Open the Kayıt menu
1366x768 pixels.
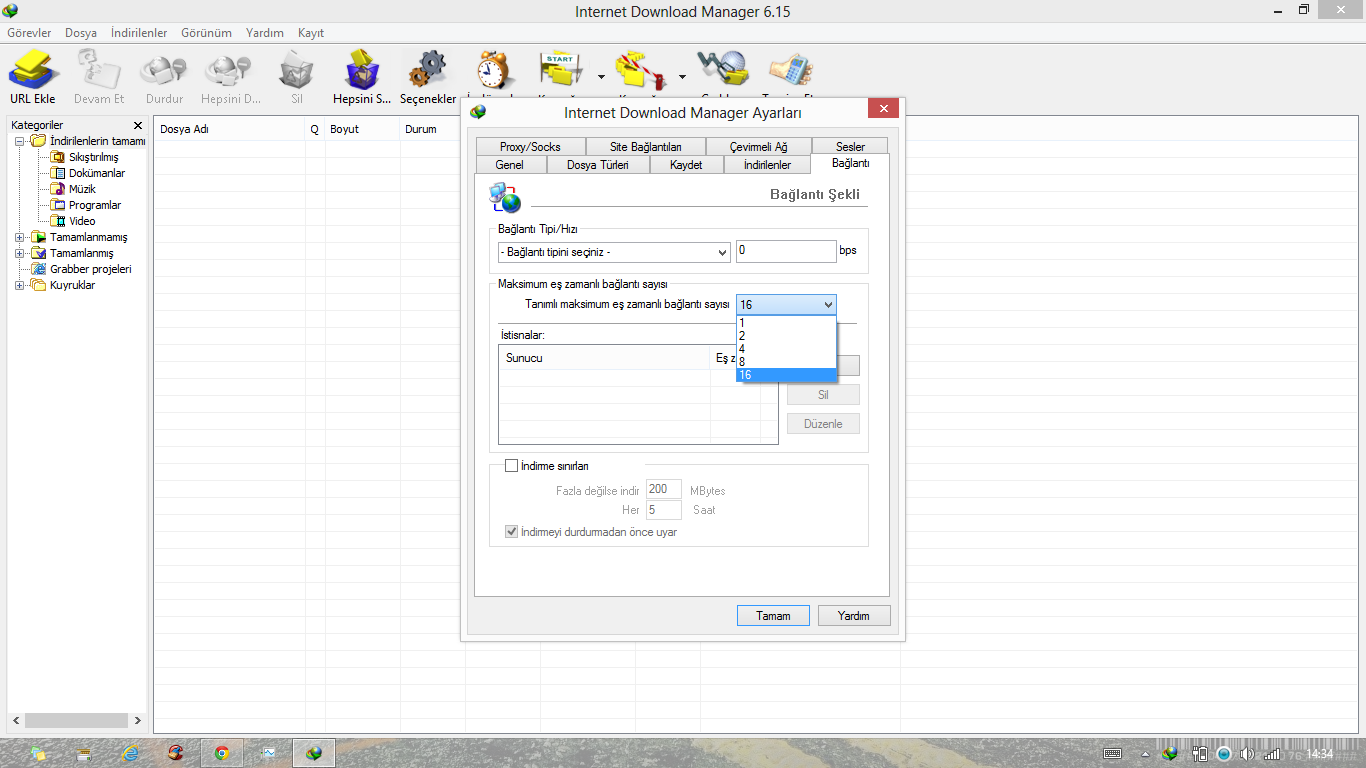coord(311,33)
